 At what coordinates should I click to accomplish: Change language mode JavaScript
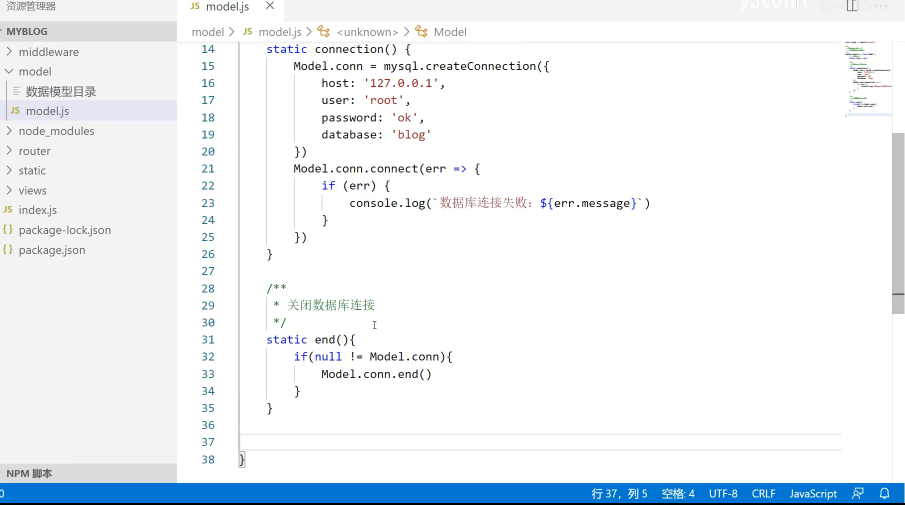pos(813,493)
